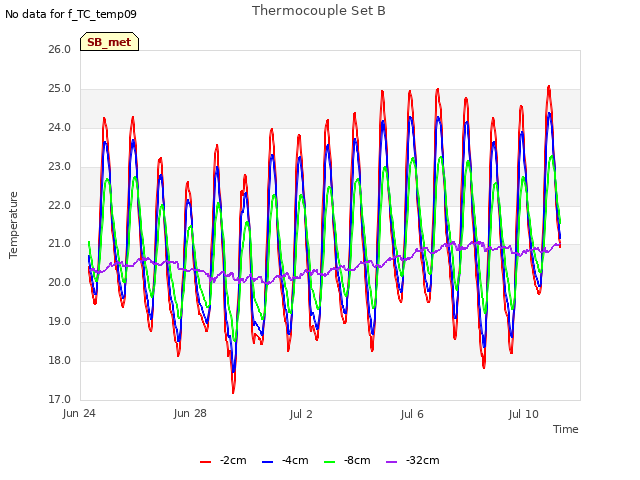Click the Jun 28 x-axis tick label

click(190, 414)
